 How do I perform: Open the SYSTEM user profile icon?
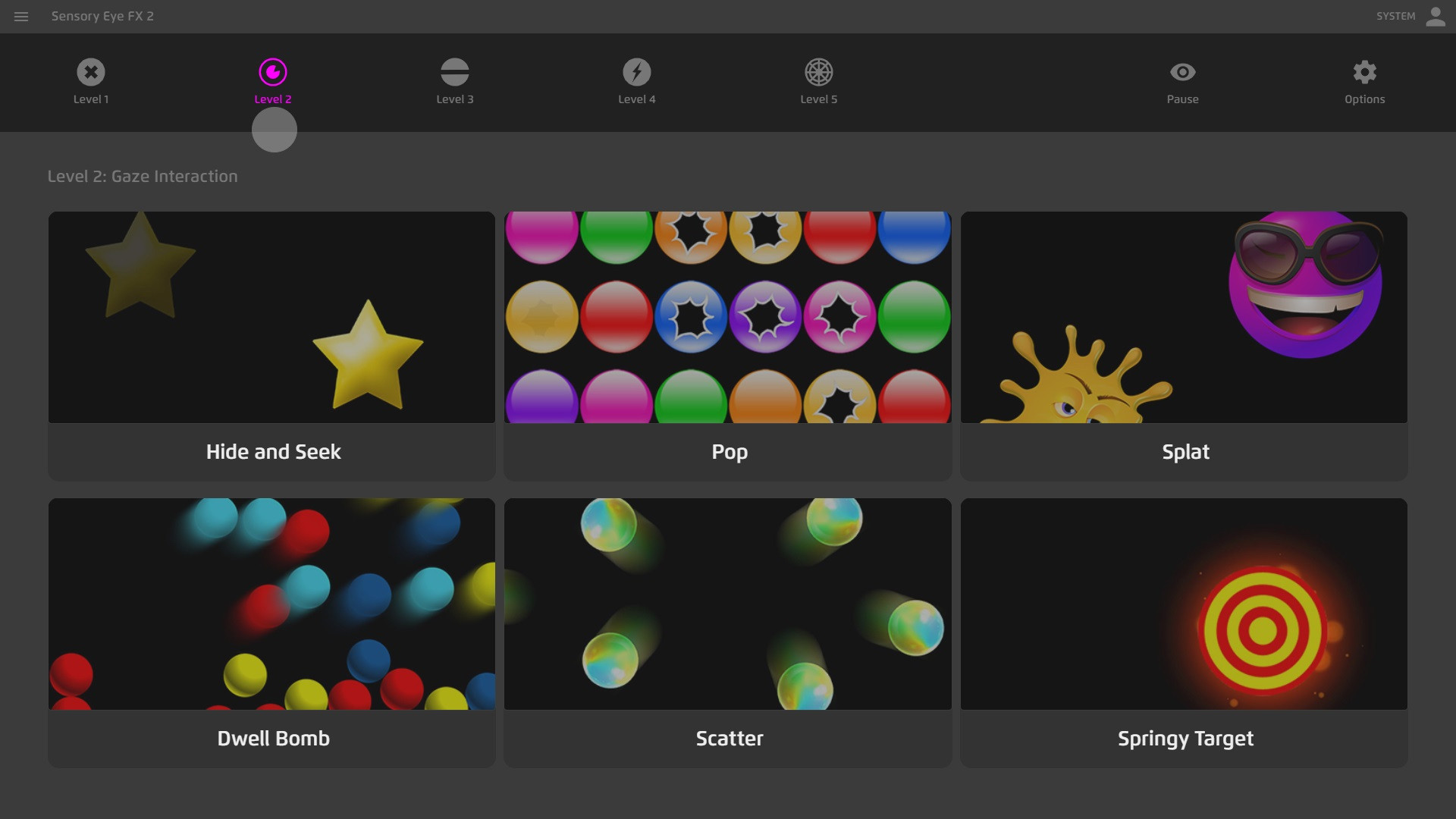pos(1435,16)
